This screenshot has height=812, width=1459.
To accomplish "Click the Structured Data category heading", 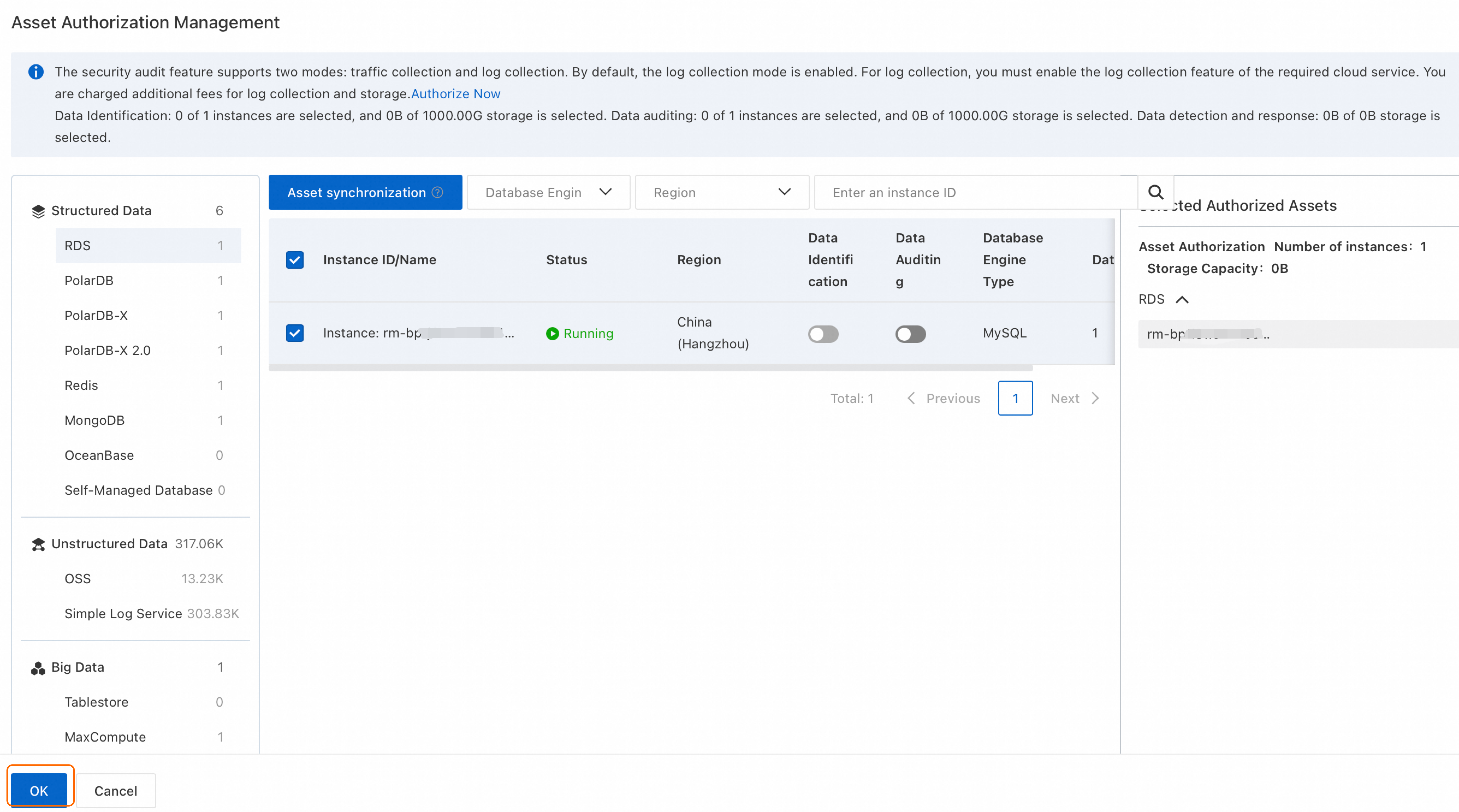I will (x=101, y=211).
